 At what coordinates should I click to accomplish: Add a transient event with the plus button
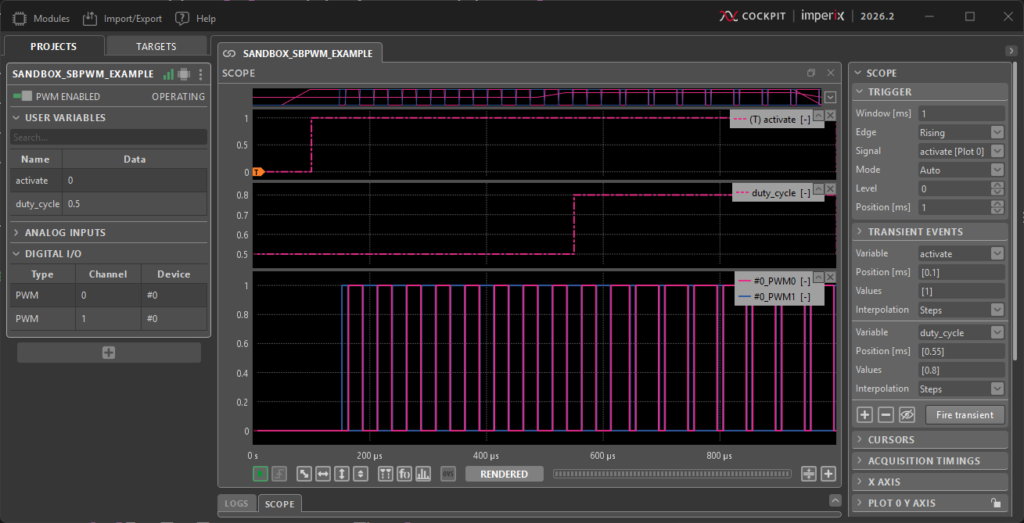865,414
